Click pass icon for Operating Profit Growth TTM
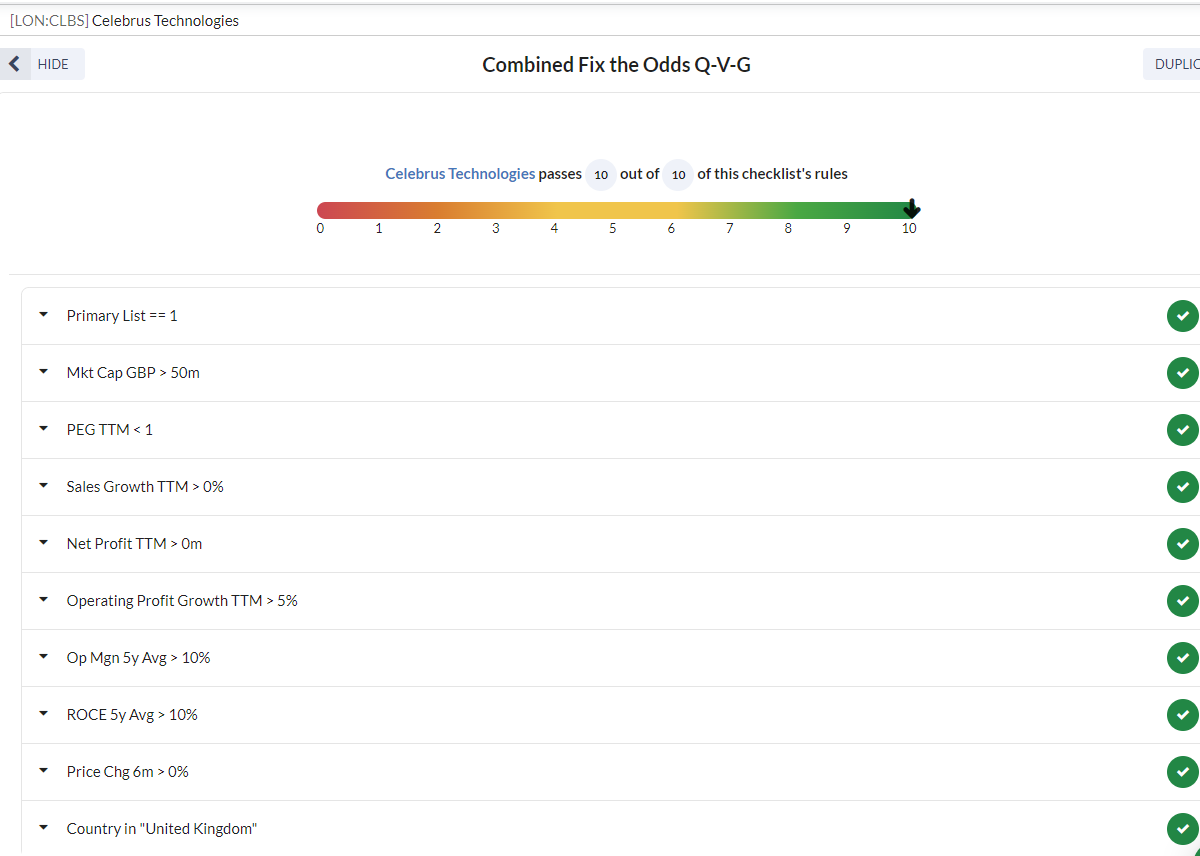Image resolution: width=1200 pixels, height=856 pixels. click(x=1182, y=601)
